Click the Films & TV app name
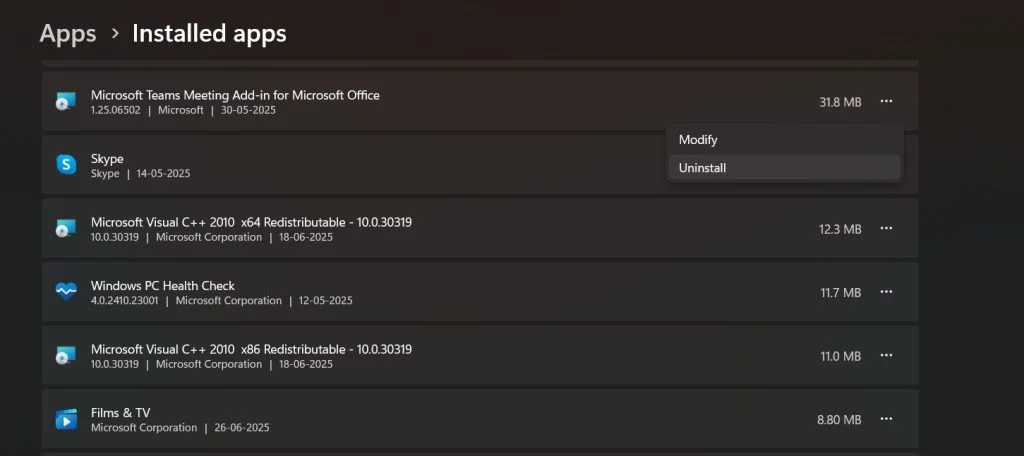This screenshot has width=1024, height=456. coord(120,412)
